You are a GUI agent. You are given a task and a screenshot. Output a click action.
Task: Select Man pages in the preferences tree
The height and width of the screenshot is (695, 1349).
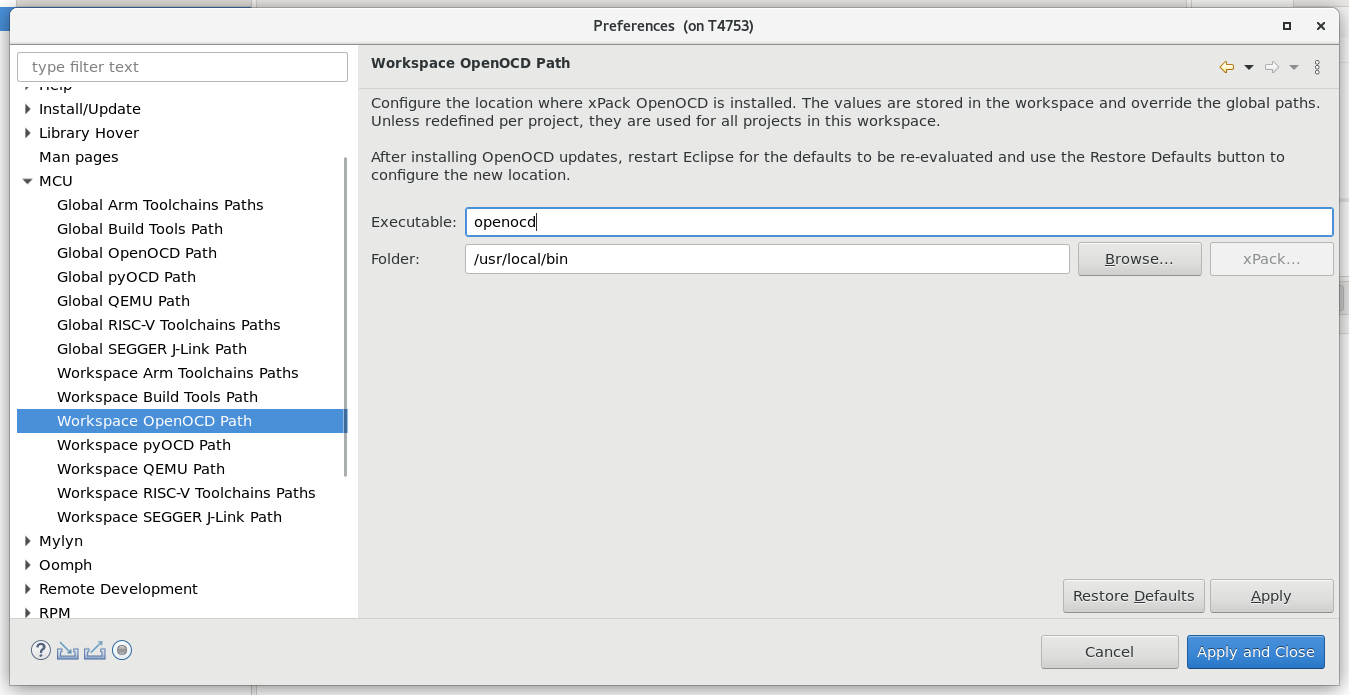click(x=78, y=157)
